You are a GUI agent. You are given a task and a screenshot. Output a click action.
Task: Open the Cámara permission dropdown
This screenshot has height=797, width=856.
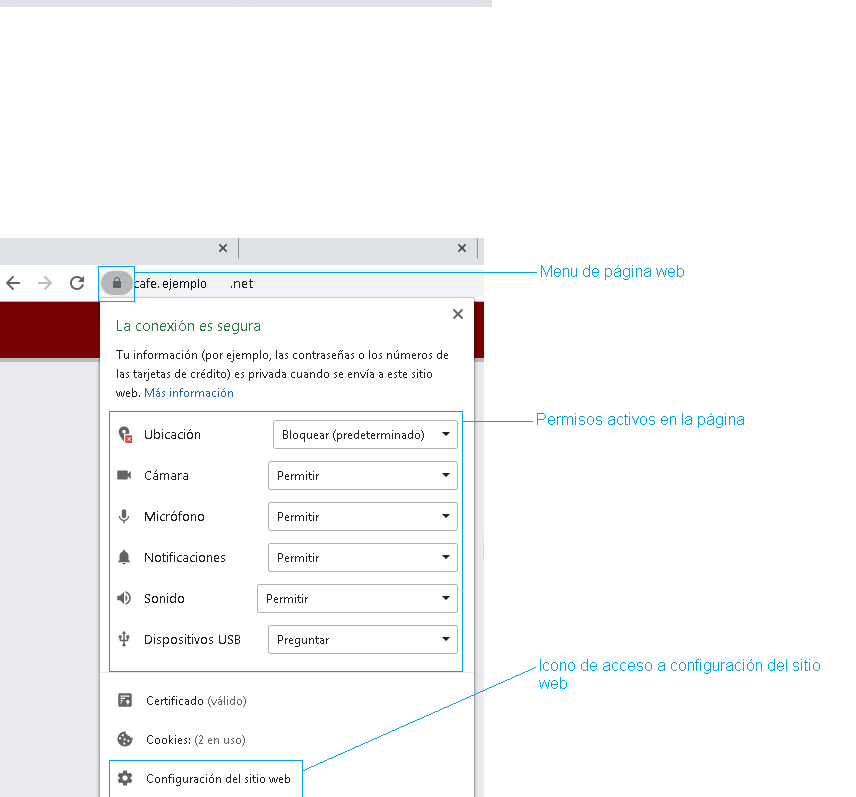click(362, 475)
